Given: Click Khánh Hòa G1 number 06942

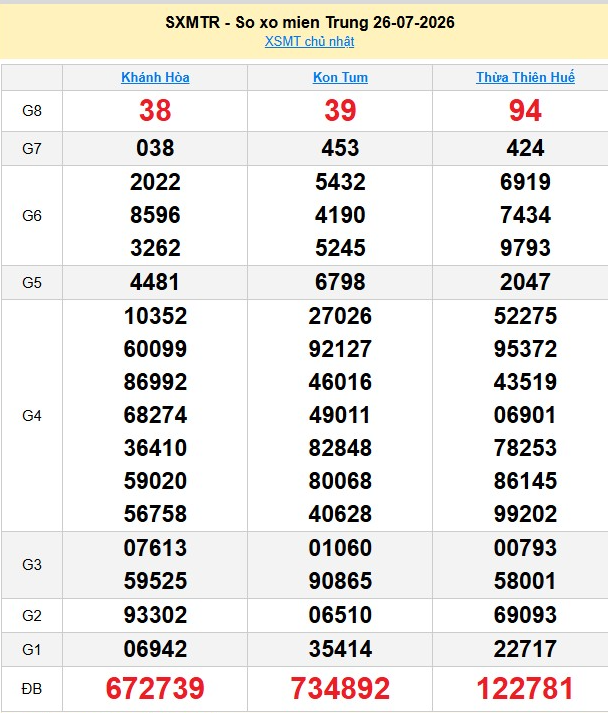Looking at the screenshot, I should 155,649.
